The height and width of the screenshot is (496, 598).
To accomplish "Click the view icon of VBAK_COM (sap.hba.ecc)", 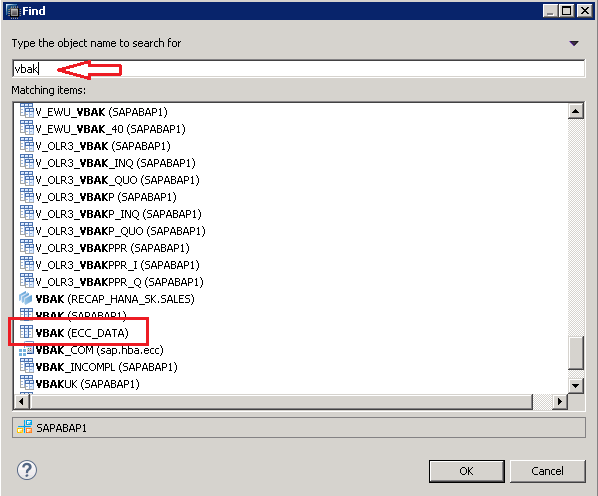I will point(26,350).
